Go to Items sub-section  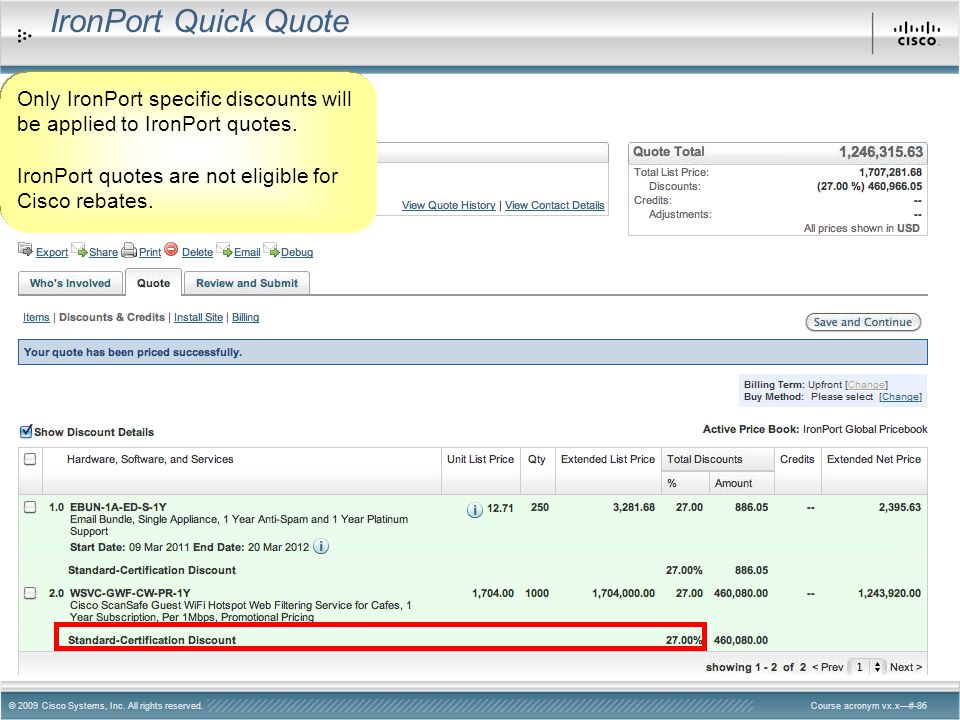[36, 317]
